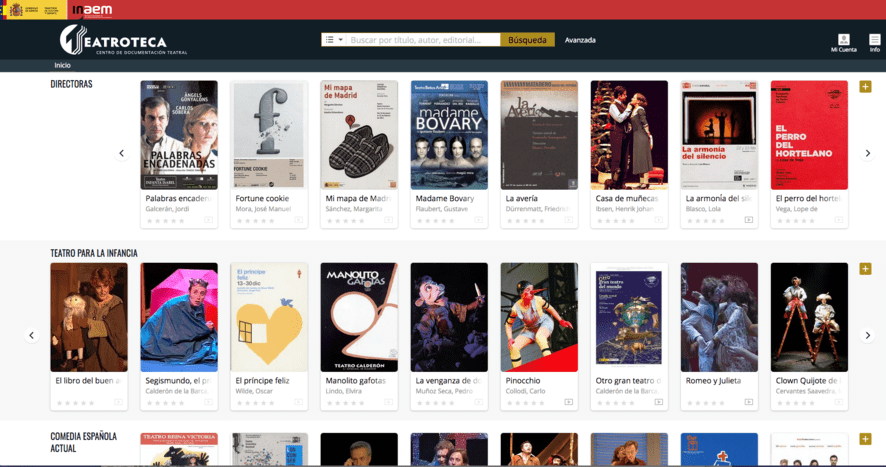Go to next items in Directoras carousel
The width and height of the screenshot is (886, 467).
tap(867, 153)
